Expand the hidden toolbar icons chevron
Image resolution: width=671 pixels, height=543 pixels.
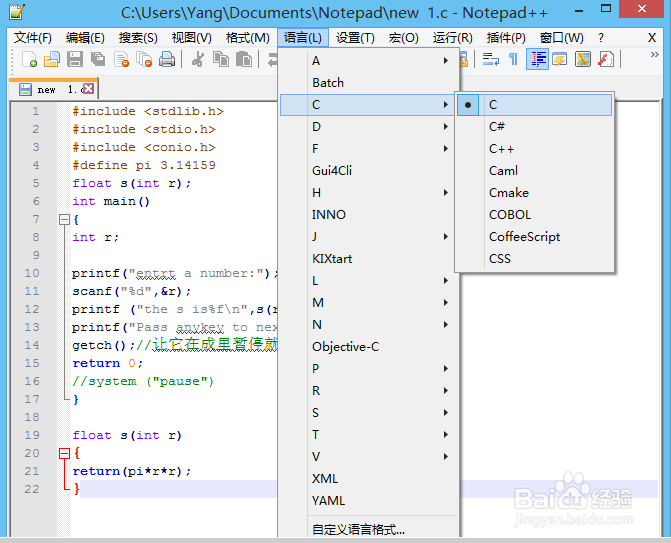point(654,55)
